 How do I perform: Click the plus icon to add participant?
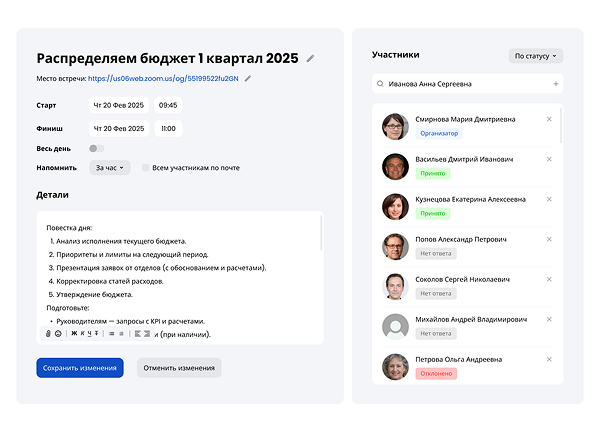point(555,84)
